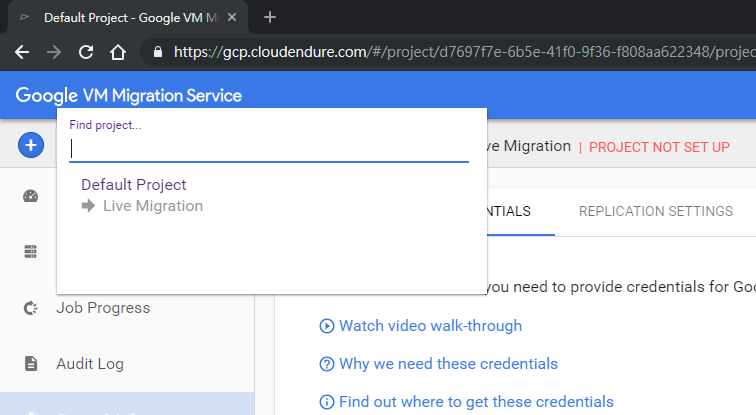
Task: Click the padlock site security icon
Action: pos(158,52)
